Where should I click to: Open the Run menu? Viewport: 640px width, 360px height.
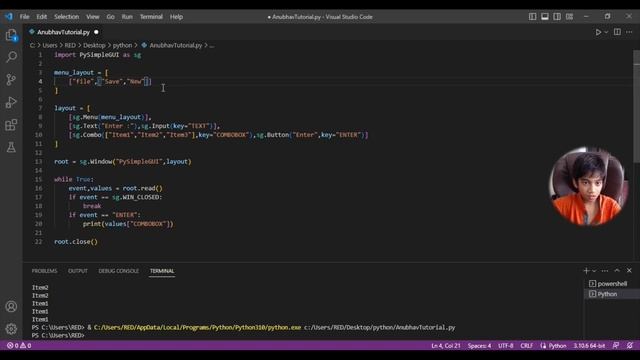pos(127,17)
